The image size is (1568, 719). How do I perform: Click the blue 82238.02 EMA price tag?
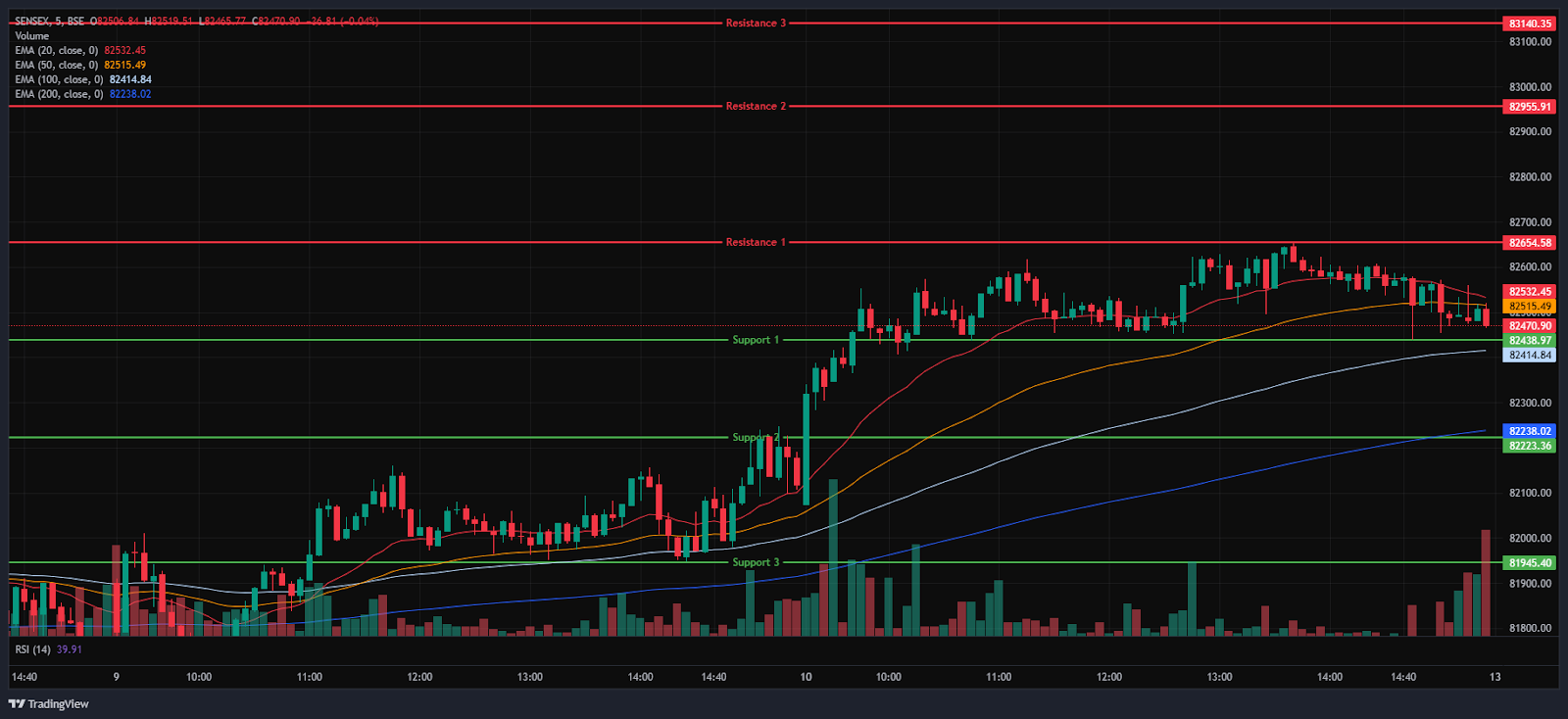click(x=1529, y=431)
